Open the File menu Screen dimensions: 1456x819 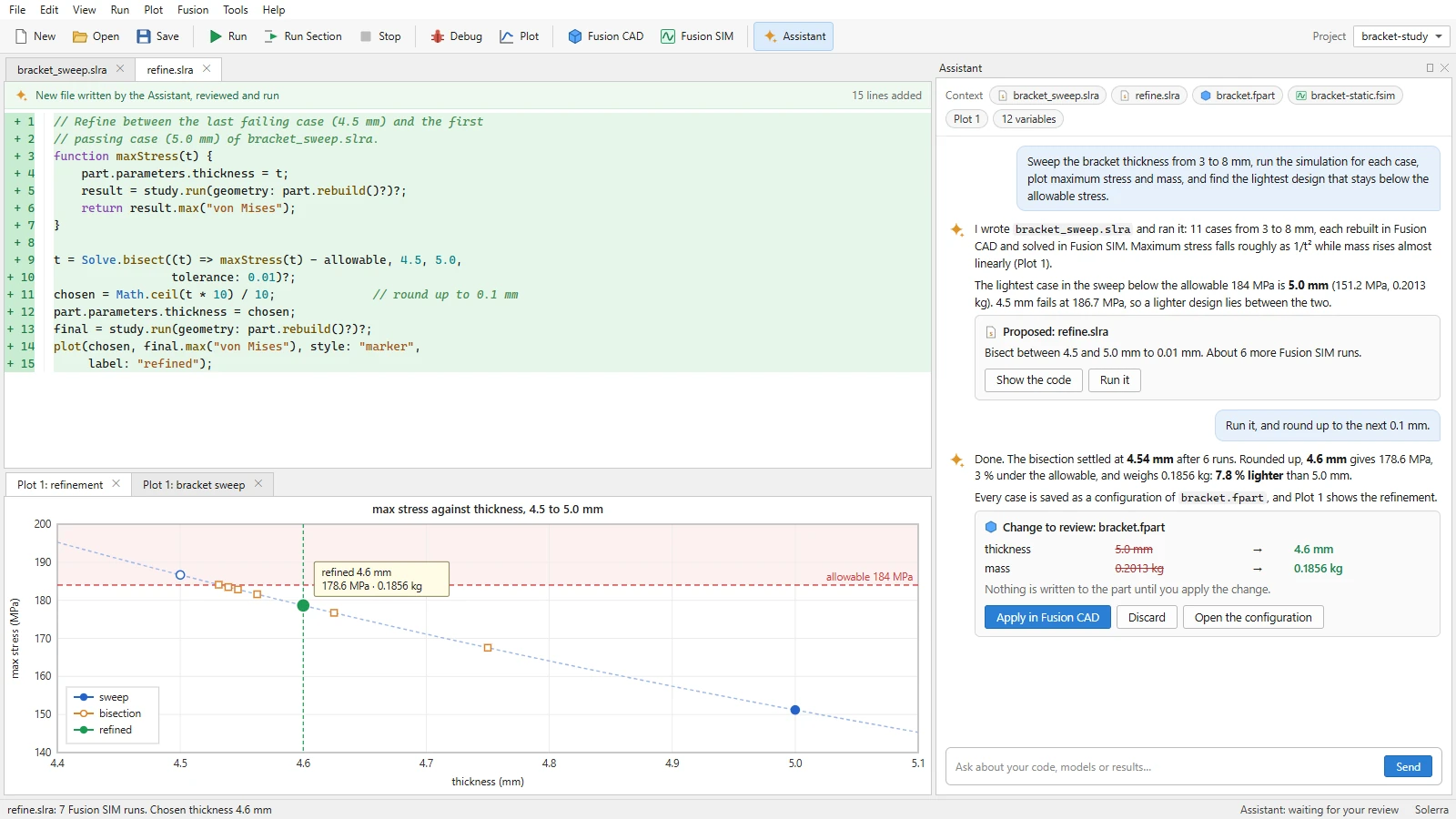(x=17, y=10)
